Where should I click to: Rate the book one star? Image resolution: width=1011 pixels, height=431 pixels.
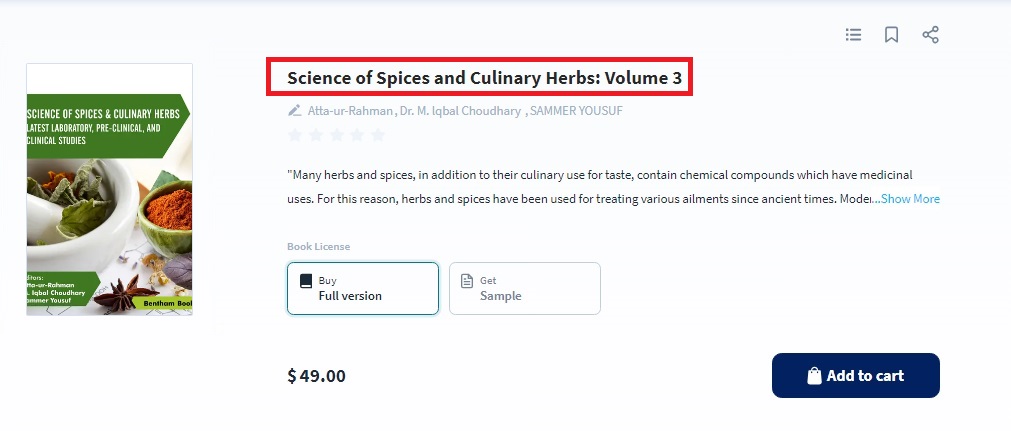click(295, 135)
